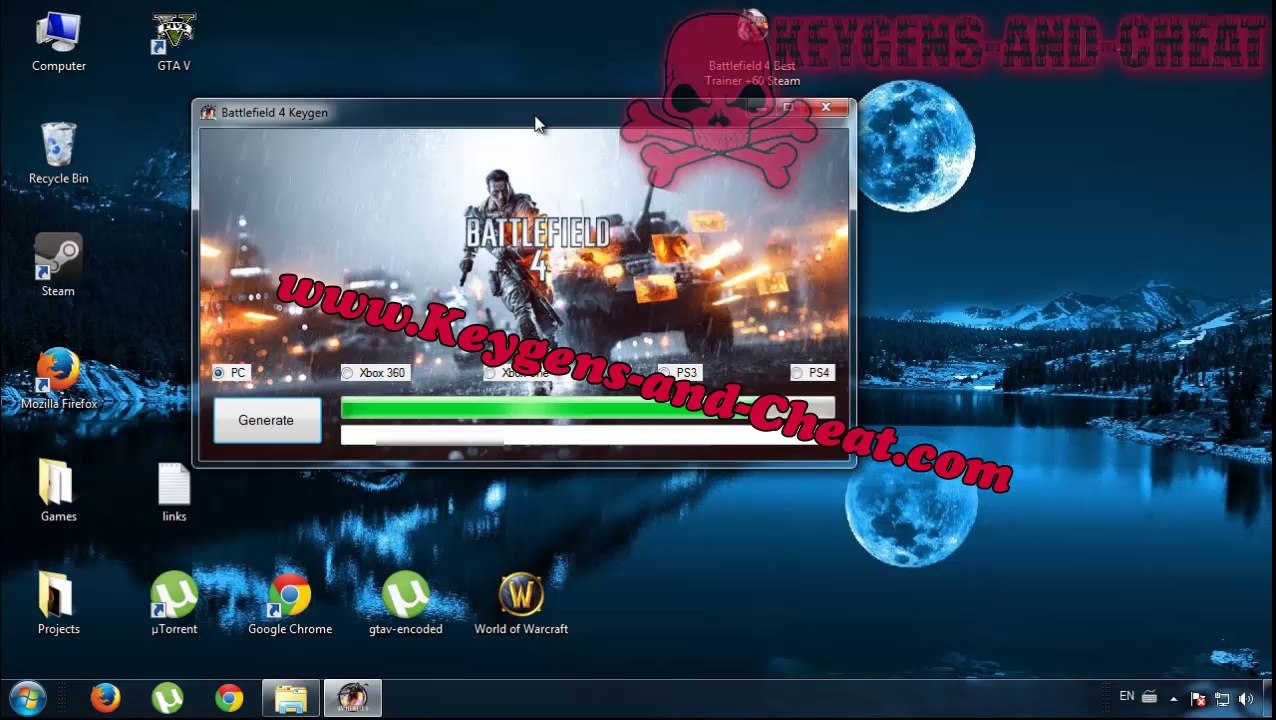This screenshot has height=720, width=1276.
Task: Click the generated key text field
Action: (587, 435)
